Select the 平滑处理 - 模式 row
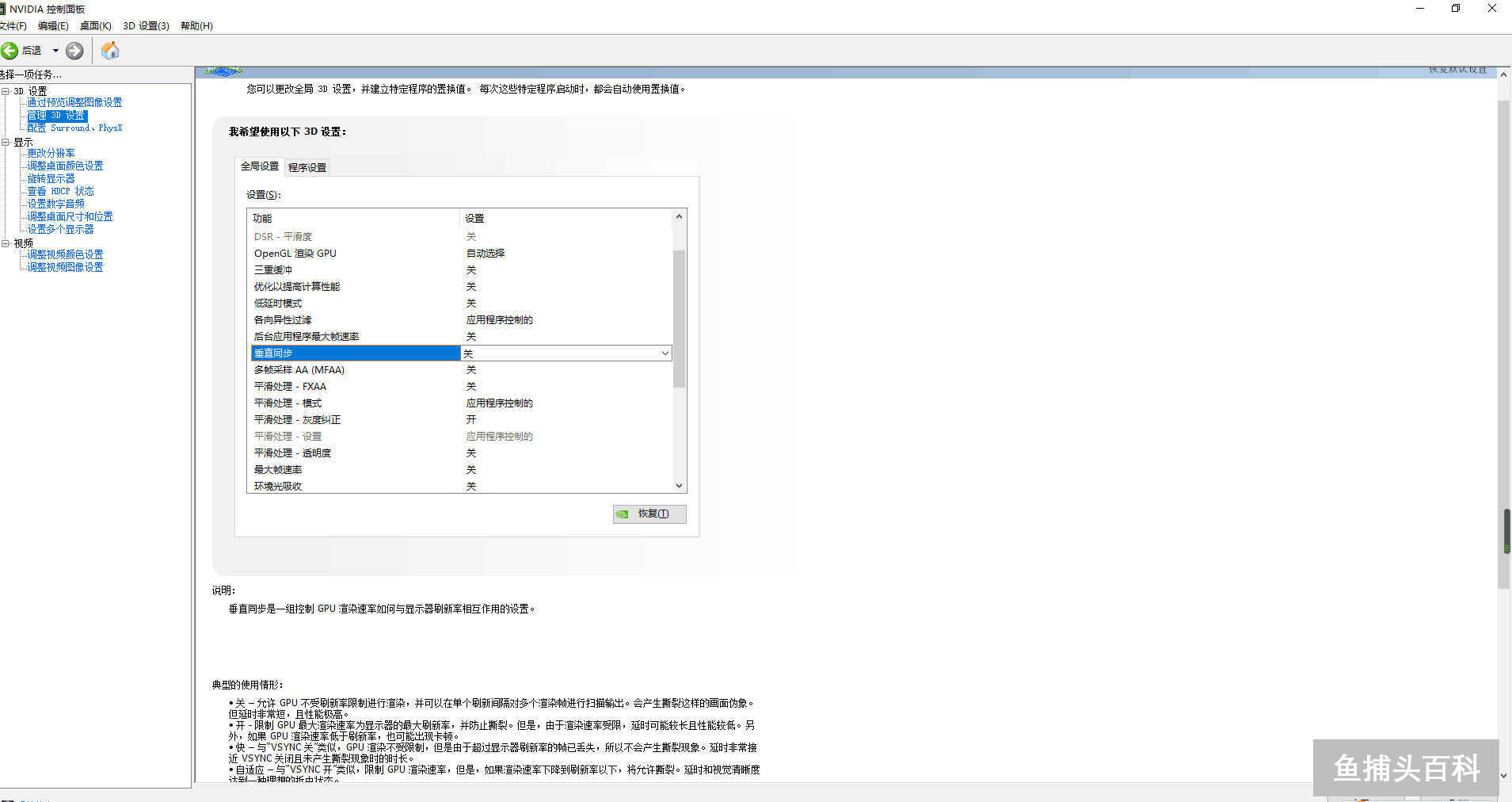Image resolution: width=1512 pixels, height=802 pixels. (461, 403)
